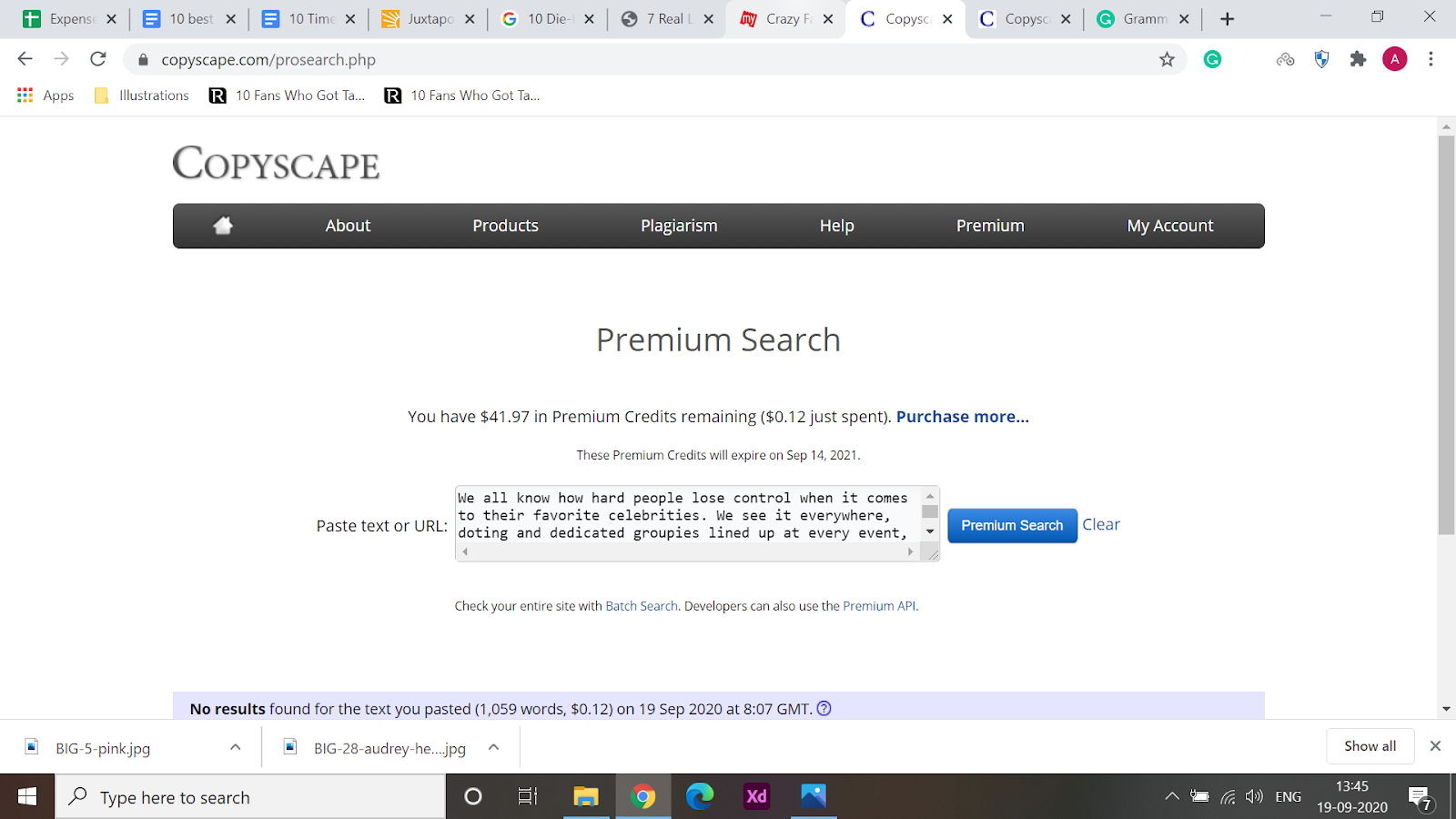
Task: Expand options for BIG-5-pink.jpg download
Action: 236,747
